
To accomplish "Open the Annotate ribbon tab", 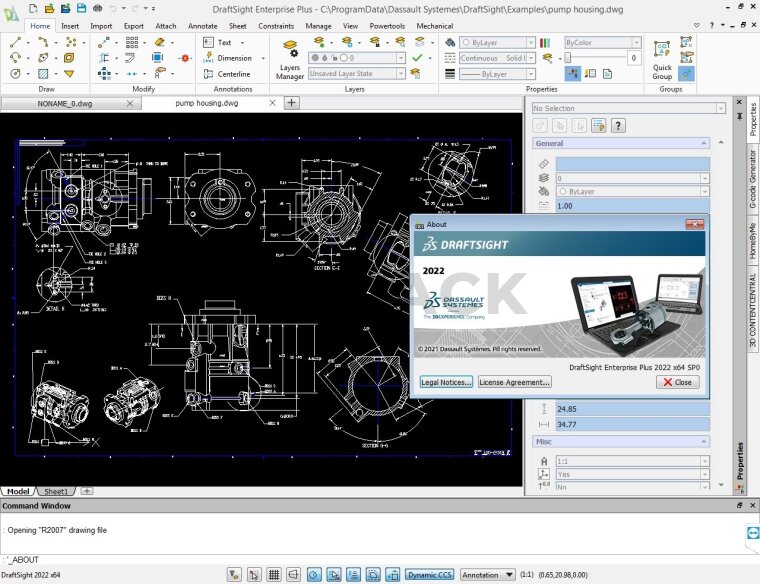I will [202, 26].
